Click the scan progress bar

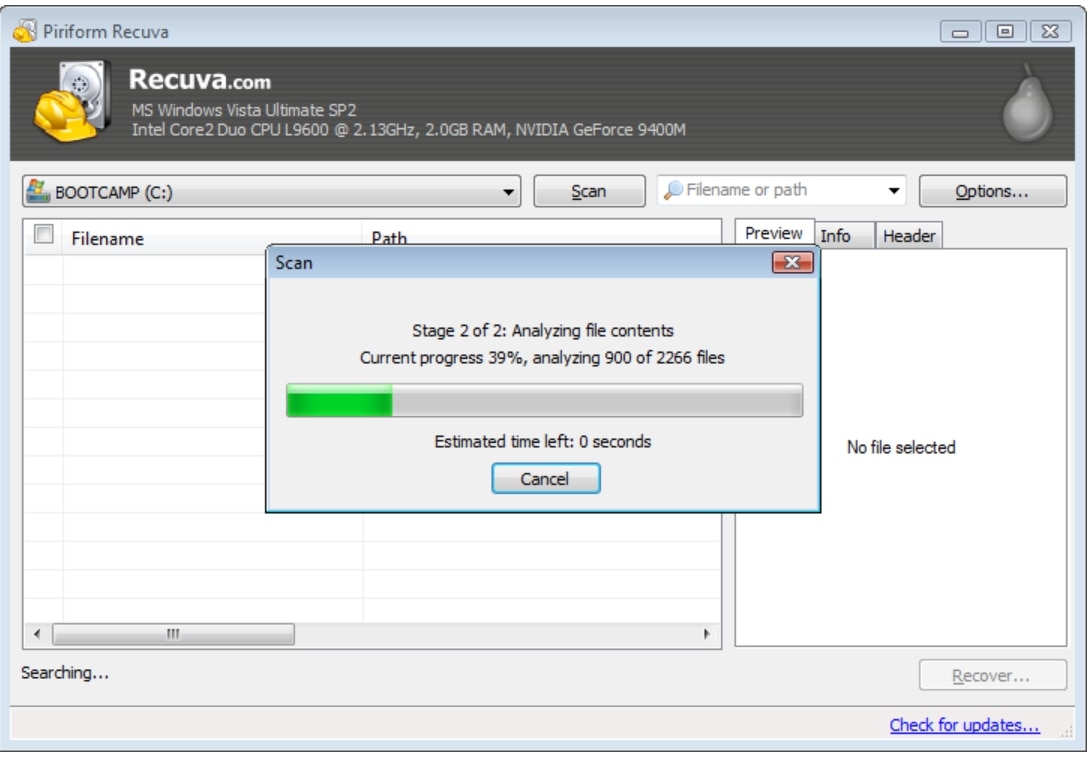(544, 401)
